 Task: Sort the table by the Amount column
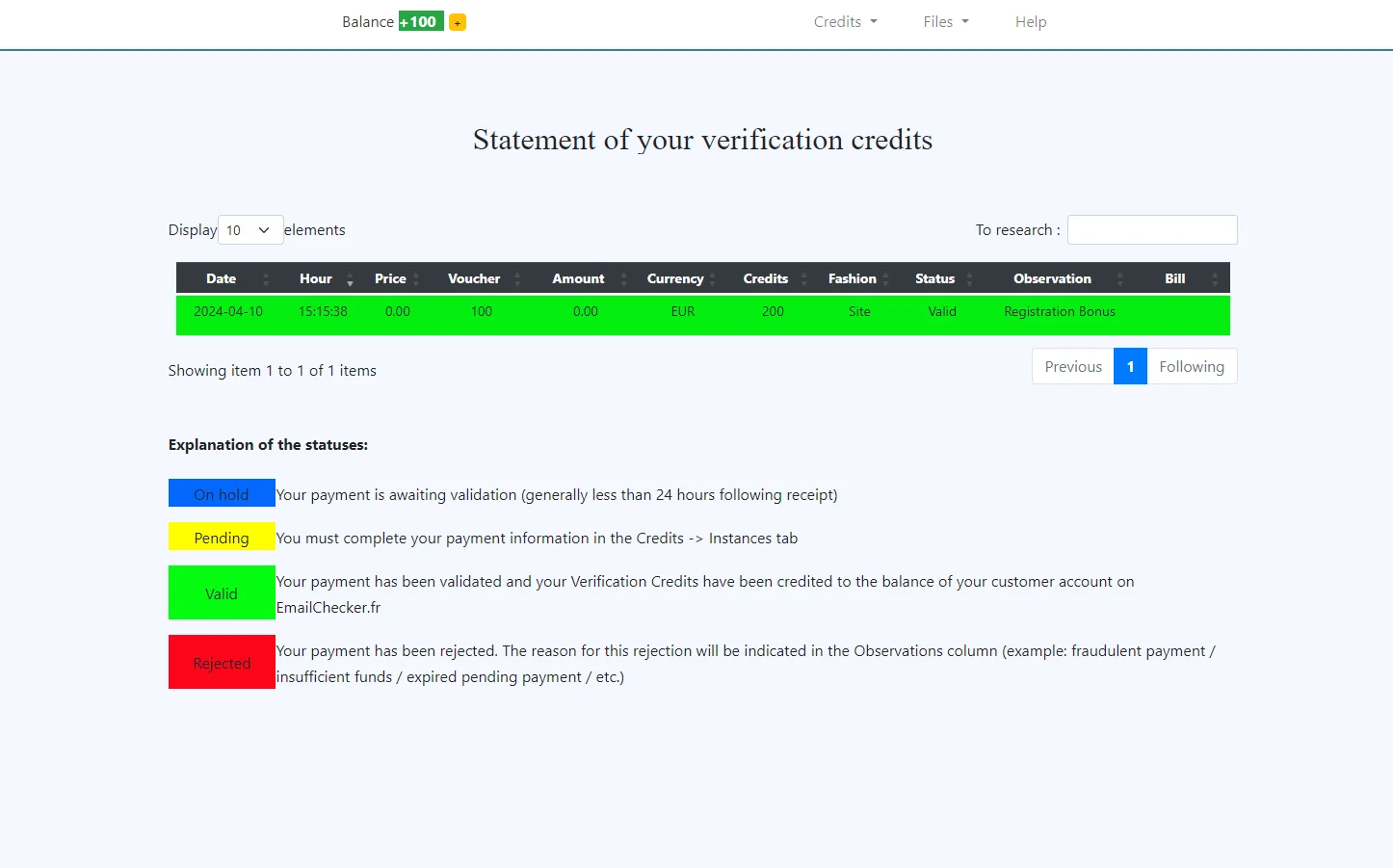point(577,278)
